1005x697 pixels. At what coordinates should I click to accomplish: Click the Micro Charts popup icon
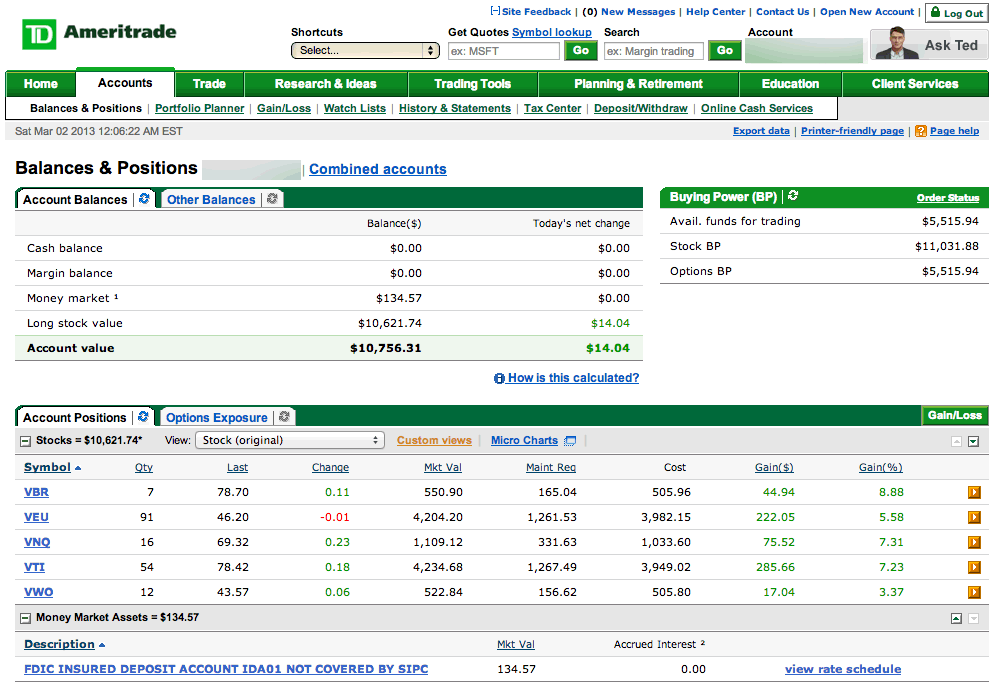(x=570, y=441)
